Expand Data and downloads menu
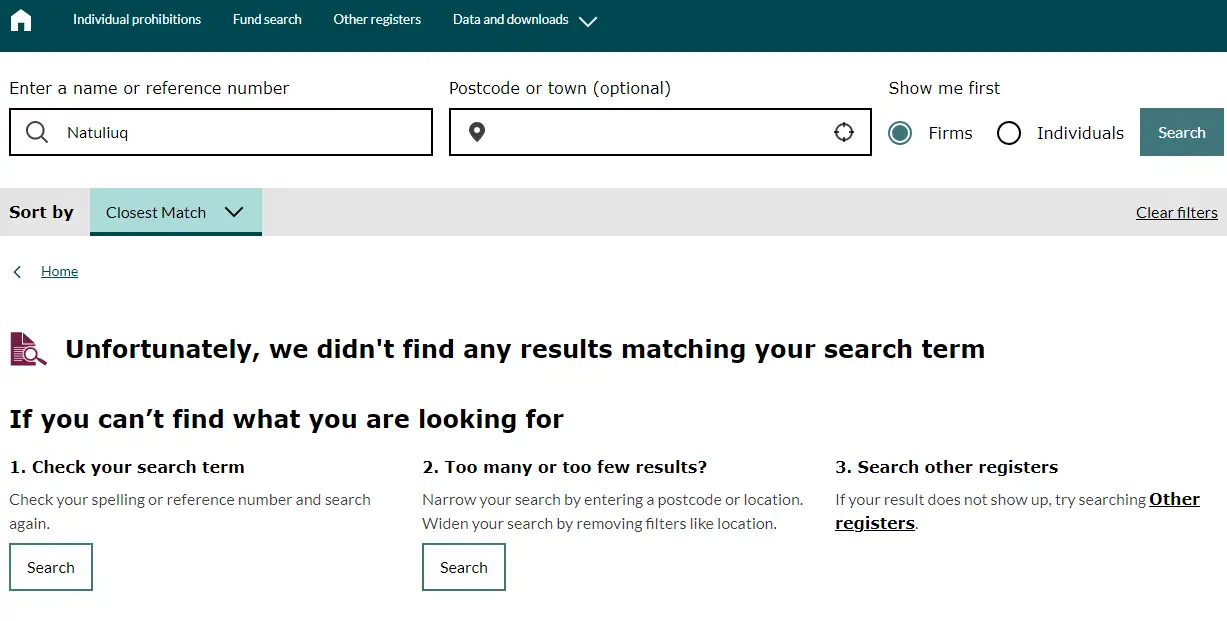The height and width of the screenshot is (621, 1227). coord(524,20)
